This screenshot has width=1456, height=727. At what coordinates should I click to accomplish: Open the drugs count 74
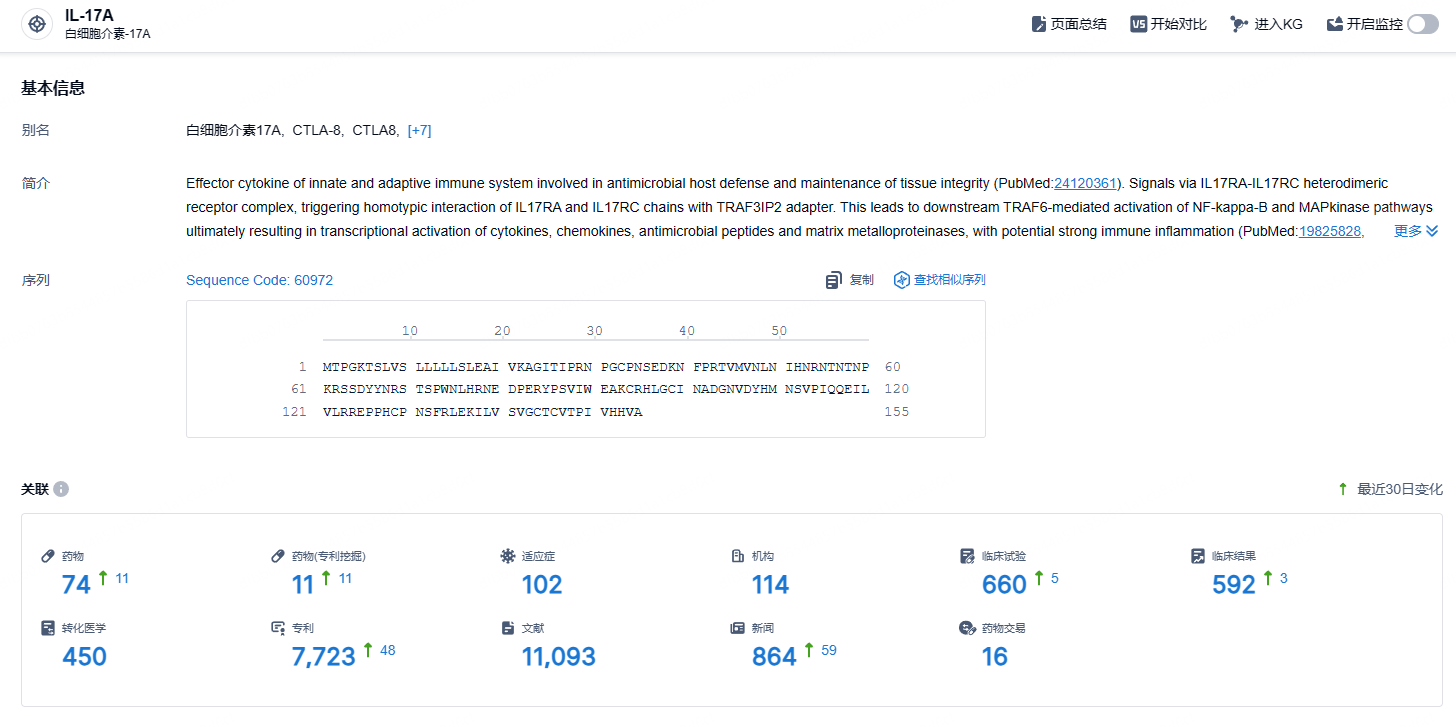[x=76, y=584]
